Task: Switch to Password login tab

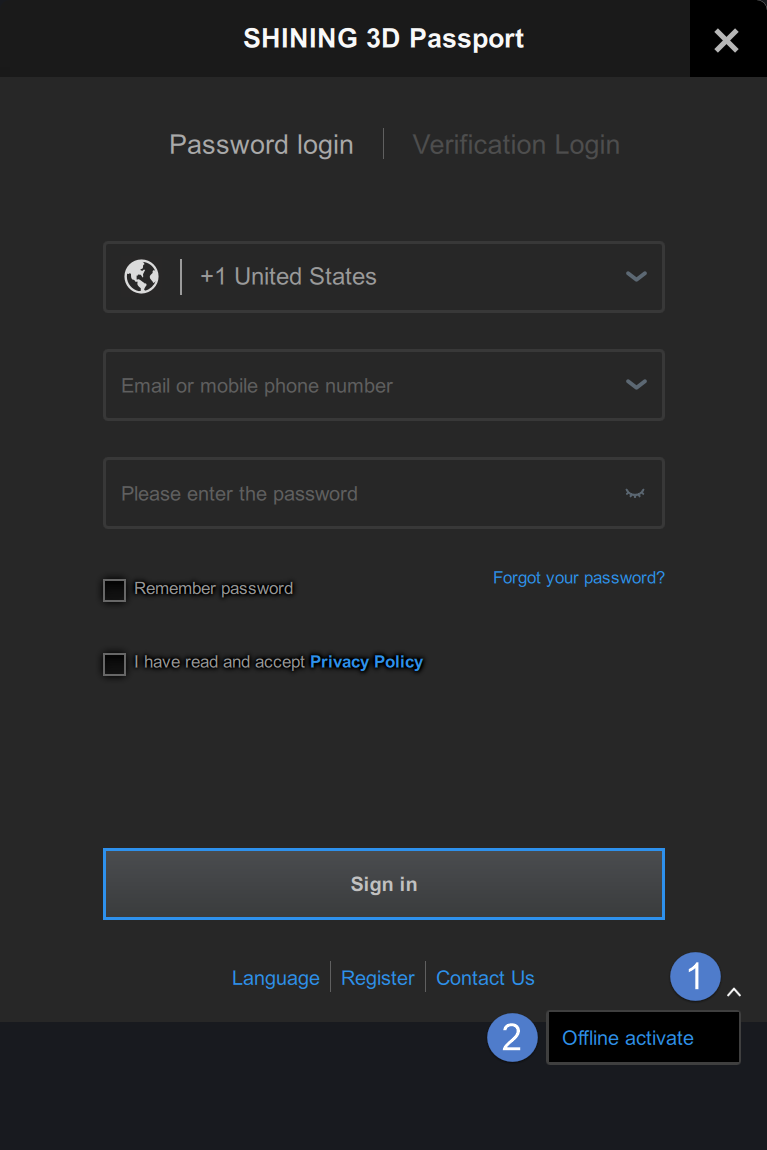Action: click(x=261, y=145)
